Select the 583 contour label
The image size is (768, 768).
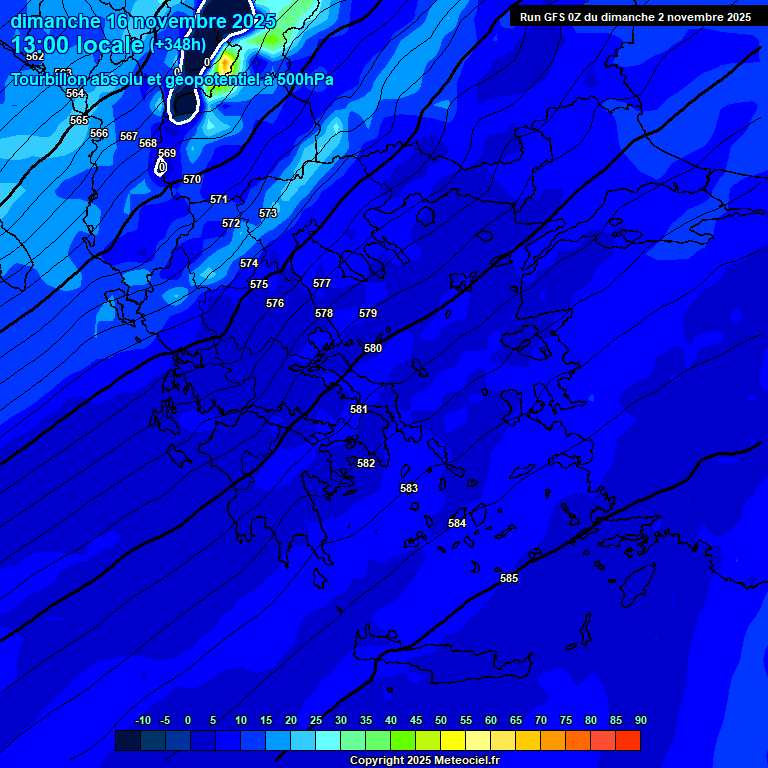click(x=409, y=489)
